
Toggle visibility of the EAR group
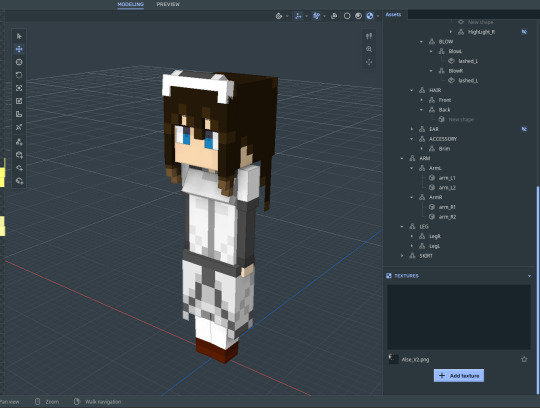524,129
